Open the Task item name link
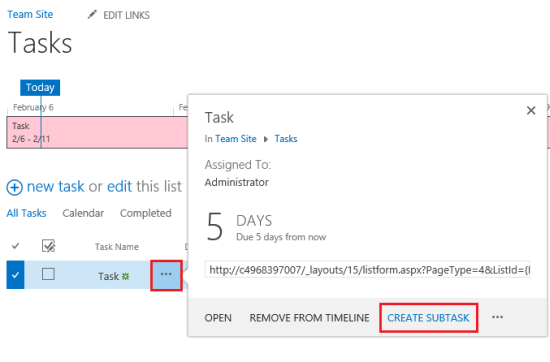 109,276
